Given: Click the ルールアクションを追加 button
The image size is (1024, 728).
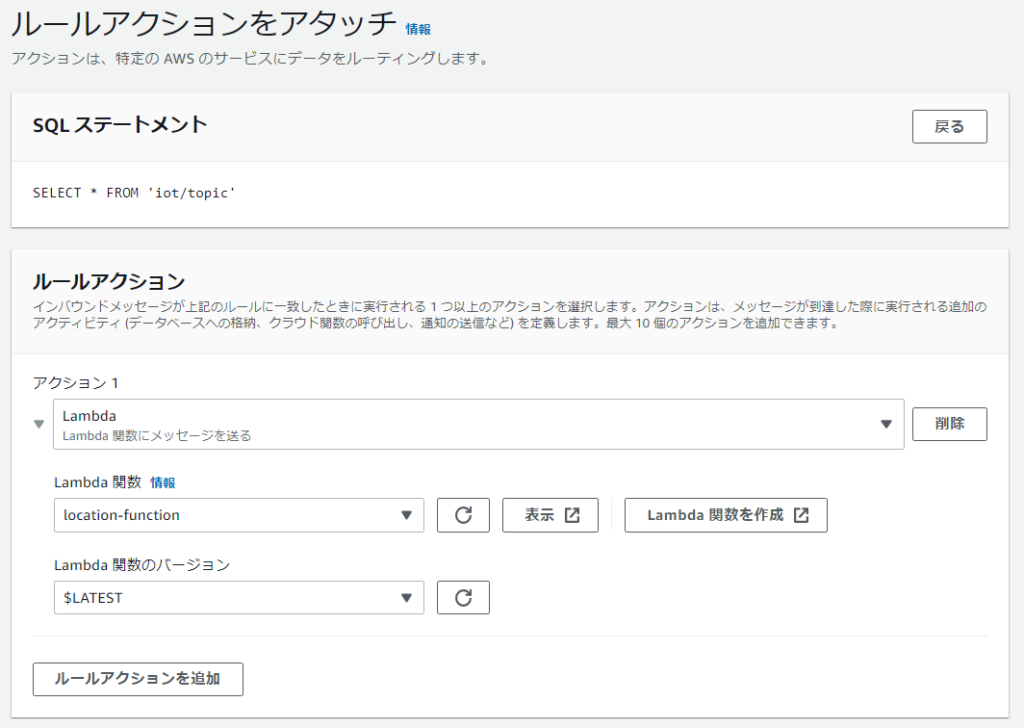Looking at the screenshot, I should tap(137, 678).
